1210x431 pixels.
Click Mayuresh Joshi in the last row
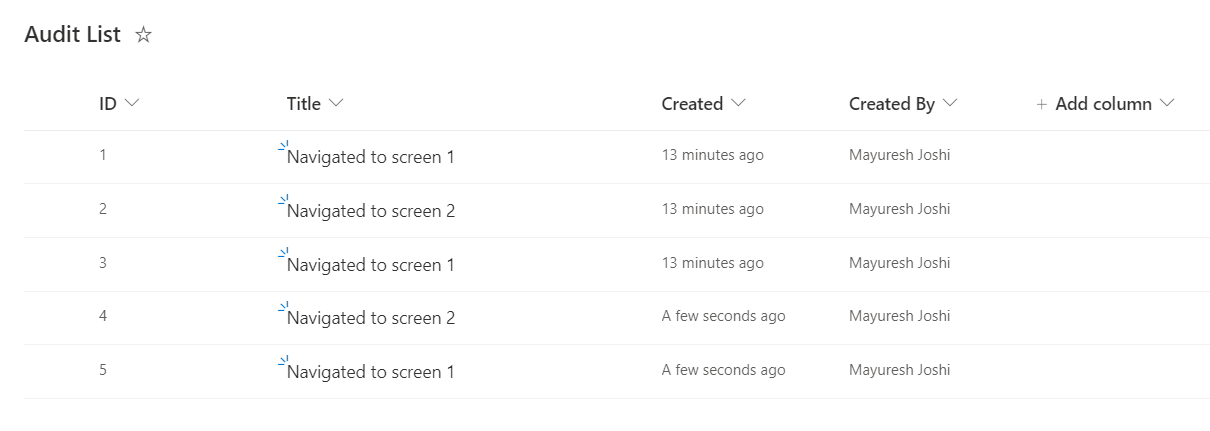[x=899, y=370]
